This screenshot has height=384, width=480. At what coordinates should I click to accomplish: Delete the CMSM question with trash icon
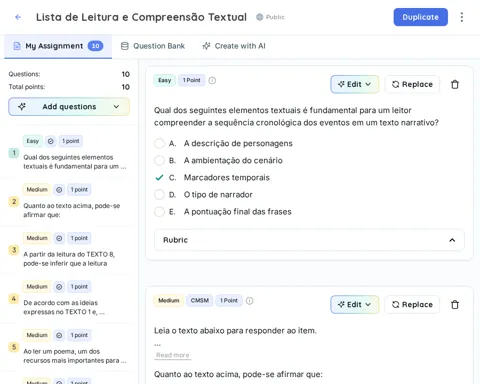pos(455,304)
